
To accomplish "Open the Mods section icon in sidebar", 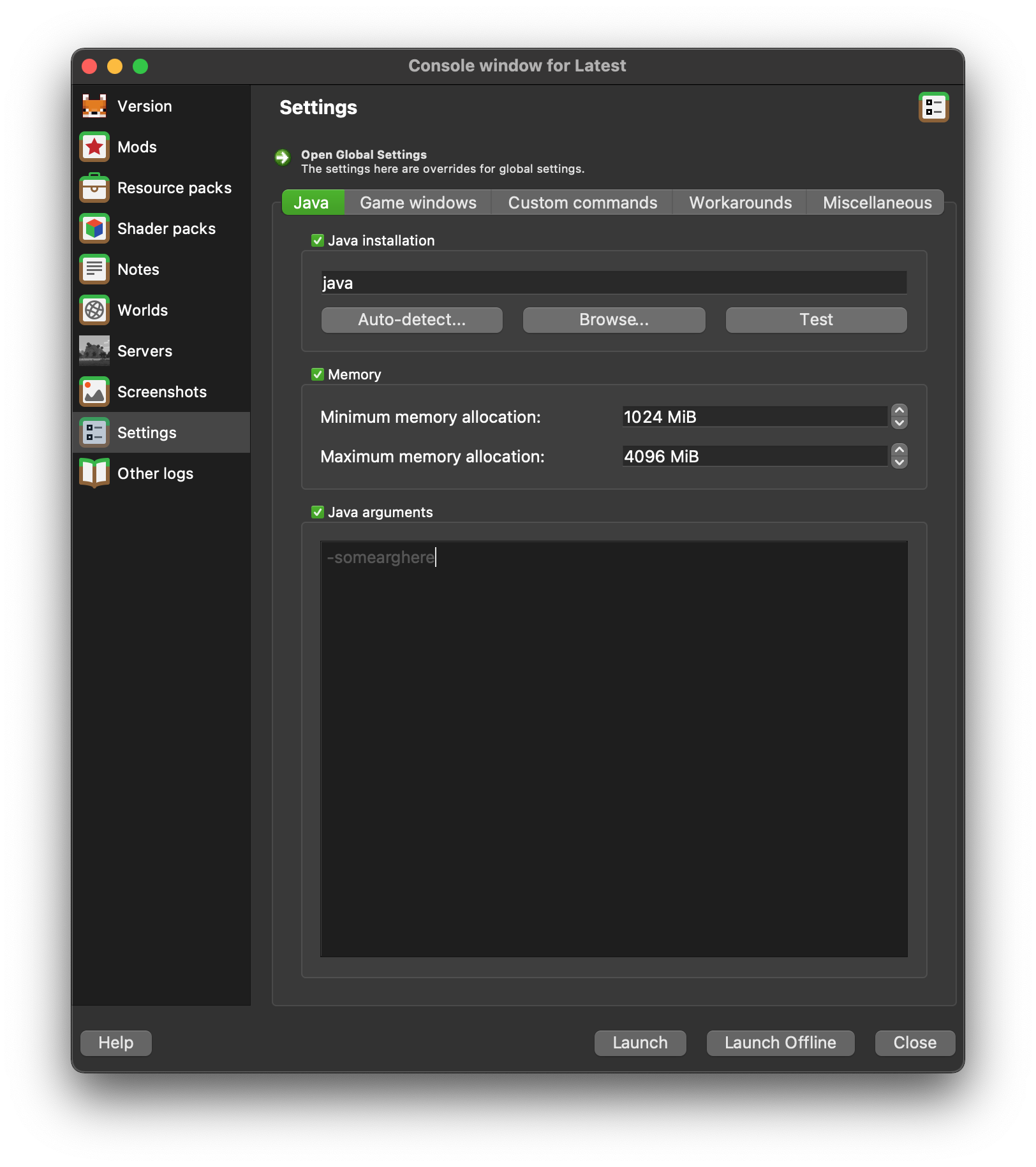I will coord(94,147).
